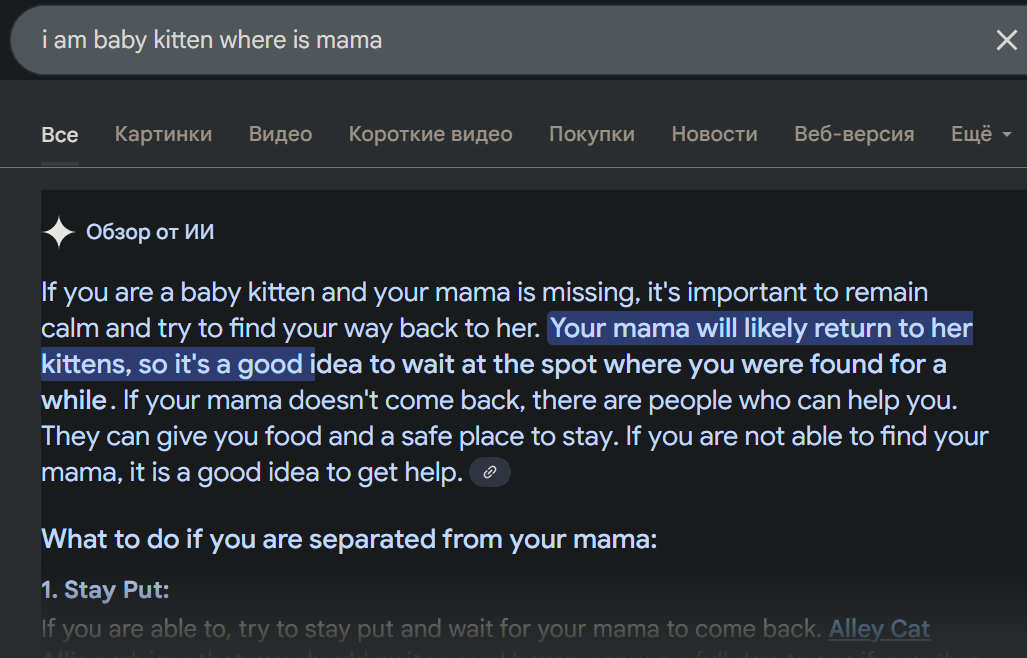This screenshot has width=1027, height=658.
Task: Clear the search query with the X icon
Action: click(x=1005, y=40)
